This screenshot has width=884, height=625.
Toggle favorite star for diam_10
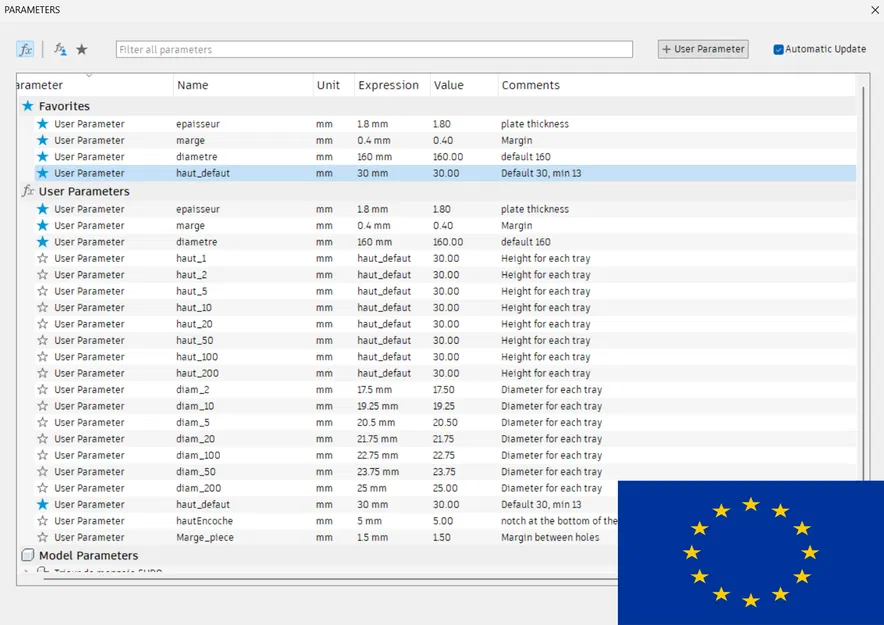coord(42,406)
